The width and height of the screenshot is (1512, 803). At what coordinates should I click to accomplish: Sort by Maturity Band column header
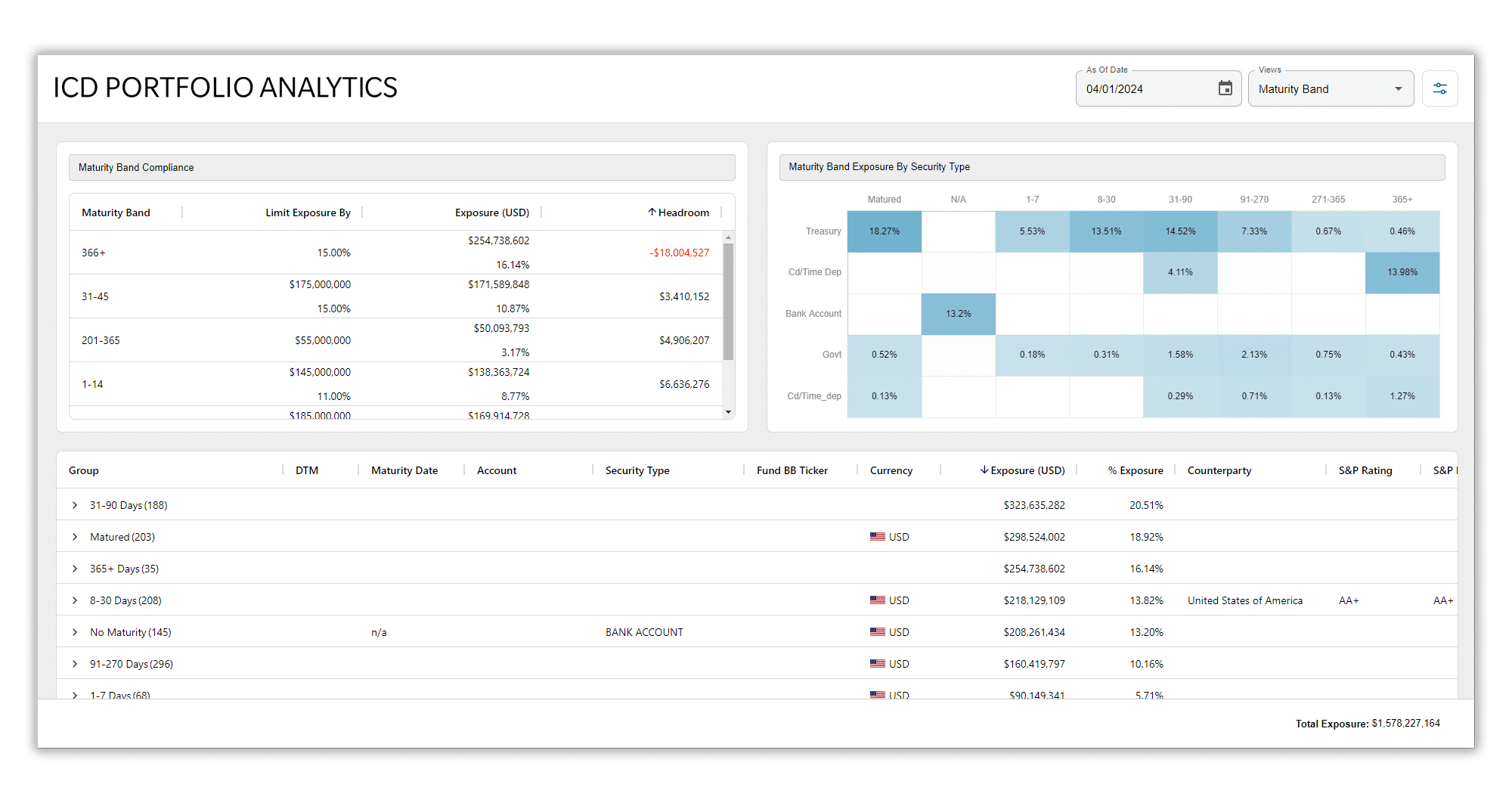(x=116, y=212)
